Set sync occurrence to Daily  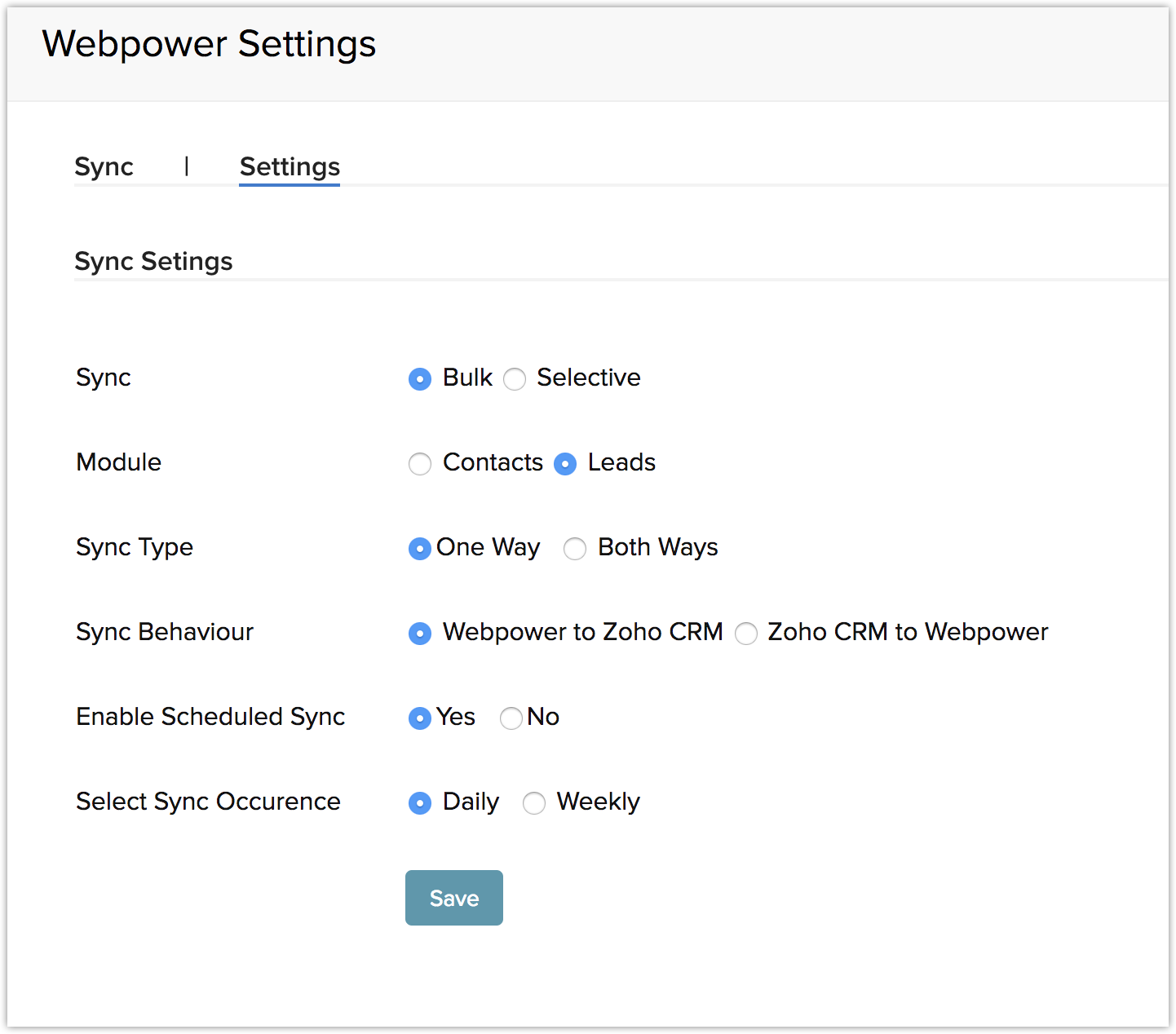click(x=420, y=803)
